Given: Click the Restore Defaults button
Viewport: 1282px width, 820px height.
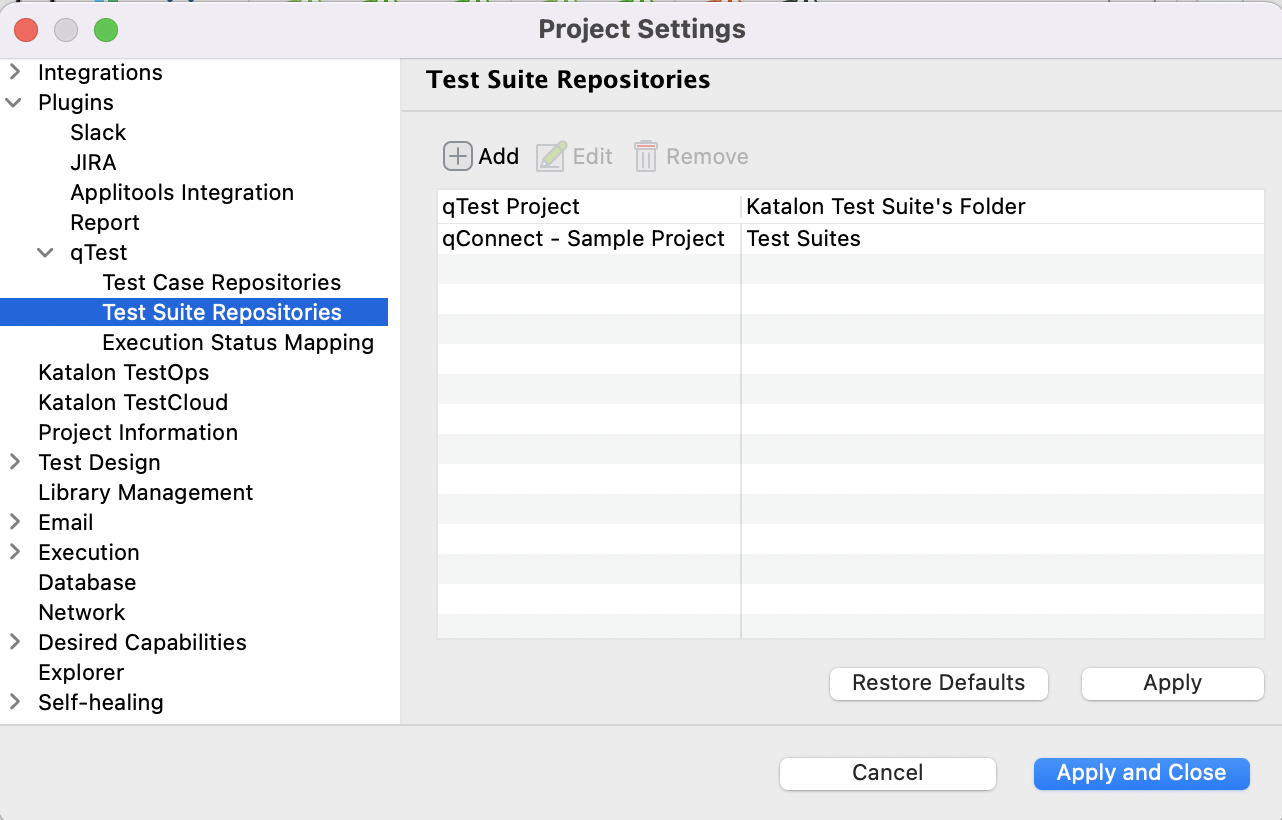Looking at the screenshot, I should coord(938,683).
